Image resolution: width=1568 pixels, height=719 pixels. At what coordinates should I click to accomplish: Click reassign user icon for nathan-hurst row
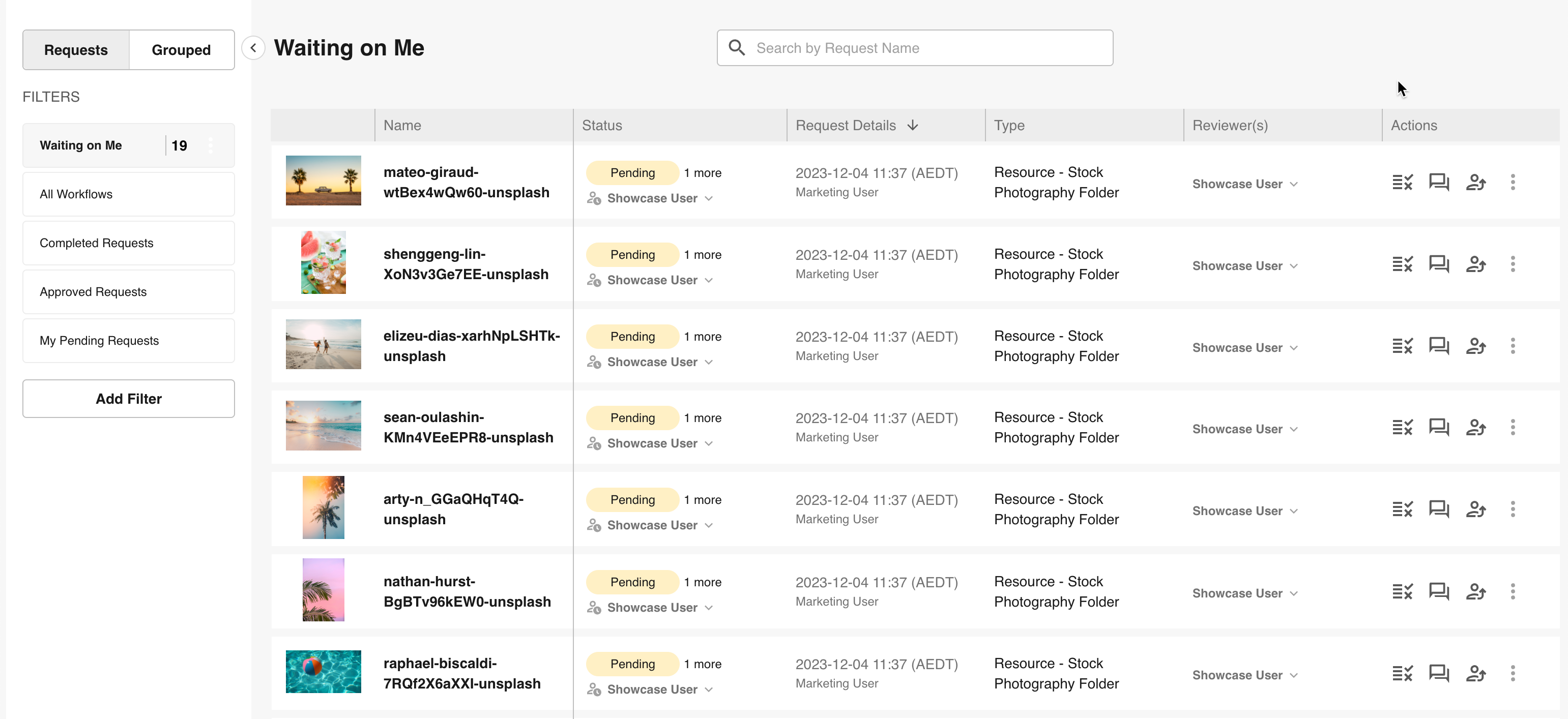pos(1475,591)
